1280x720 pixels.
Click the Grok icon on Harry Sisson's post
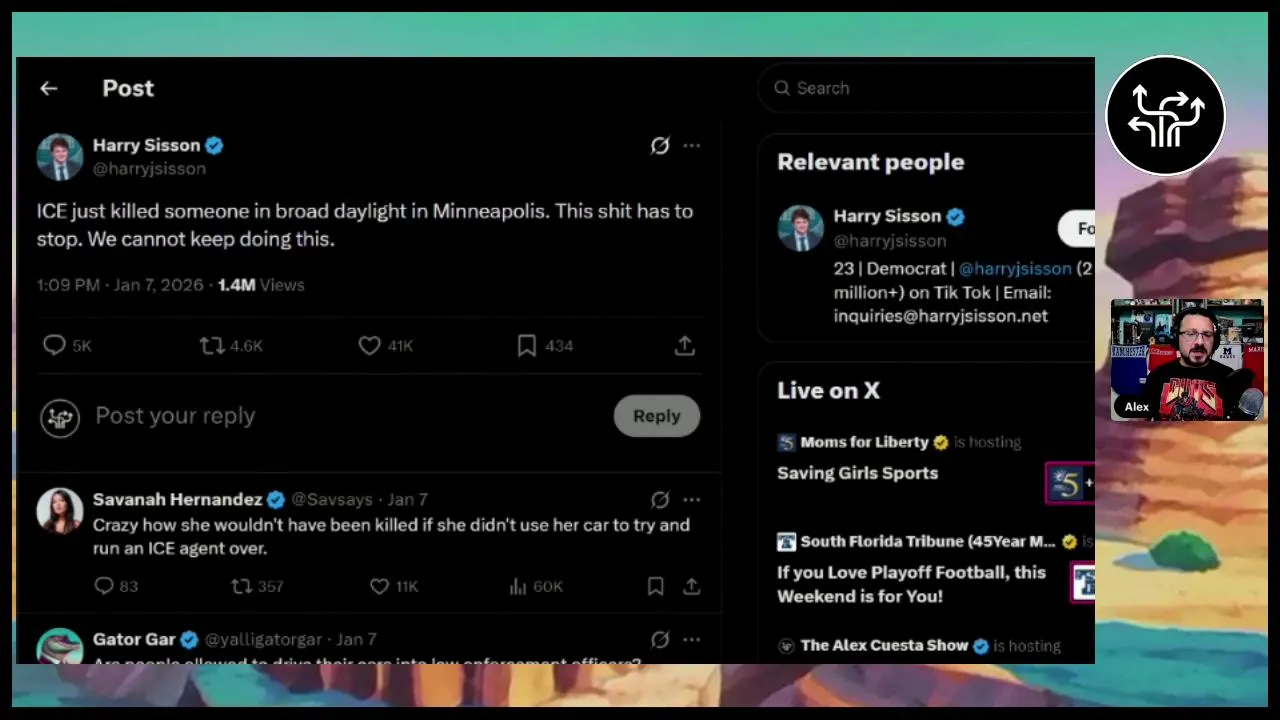pyautogui.click(x=660, y=145)
